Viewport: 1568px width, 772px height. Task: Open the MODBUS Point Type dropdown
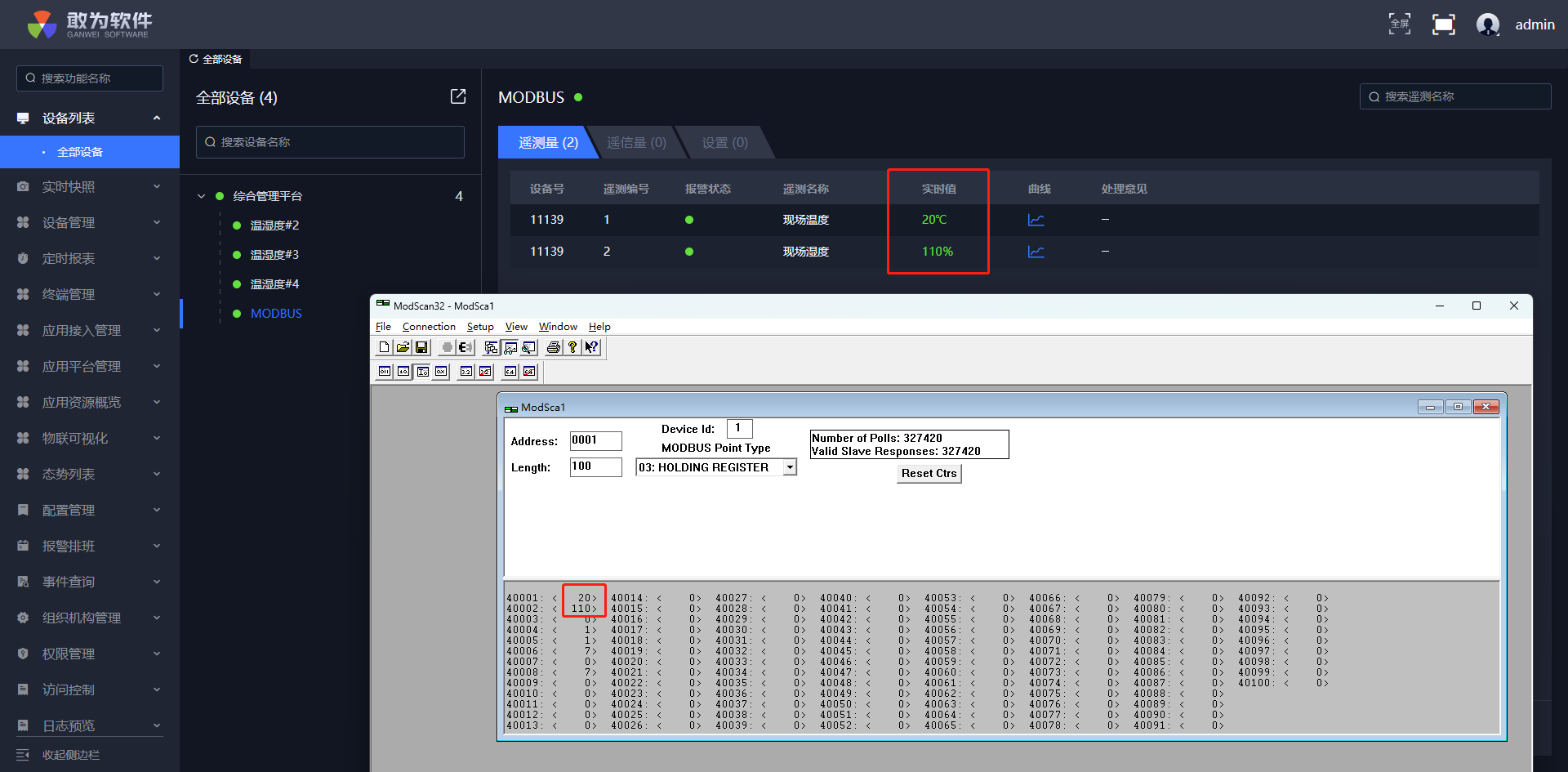789,467
